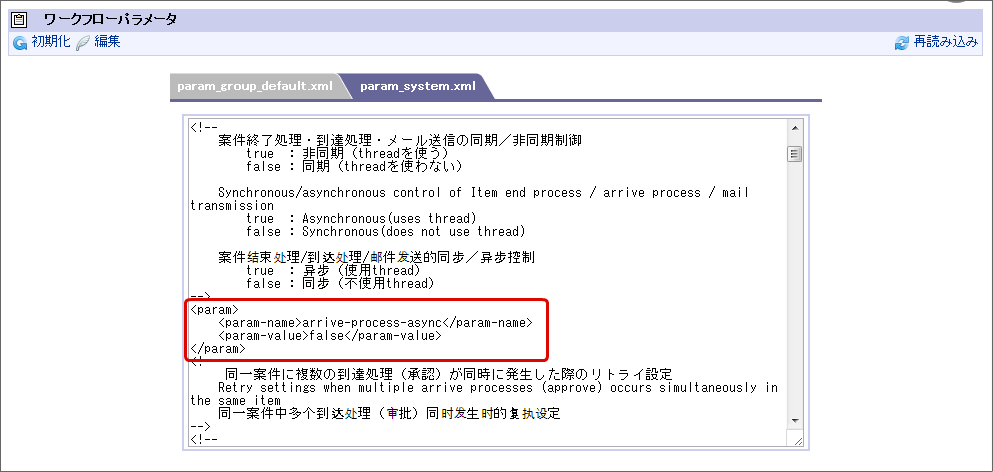Image resolution: width=993 pixels, height=472 pixels.
Task: Click the textarea resize grip corner
Action: (797, 440)
